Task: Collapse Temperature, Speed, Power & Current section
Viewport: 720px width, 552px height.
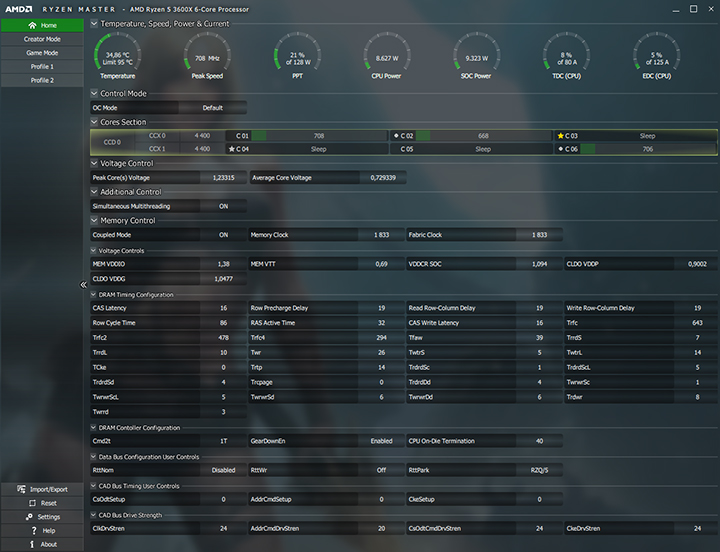Action: [94, 23]
